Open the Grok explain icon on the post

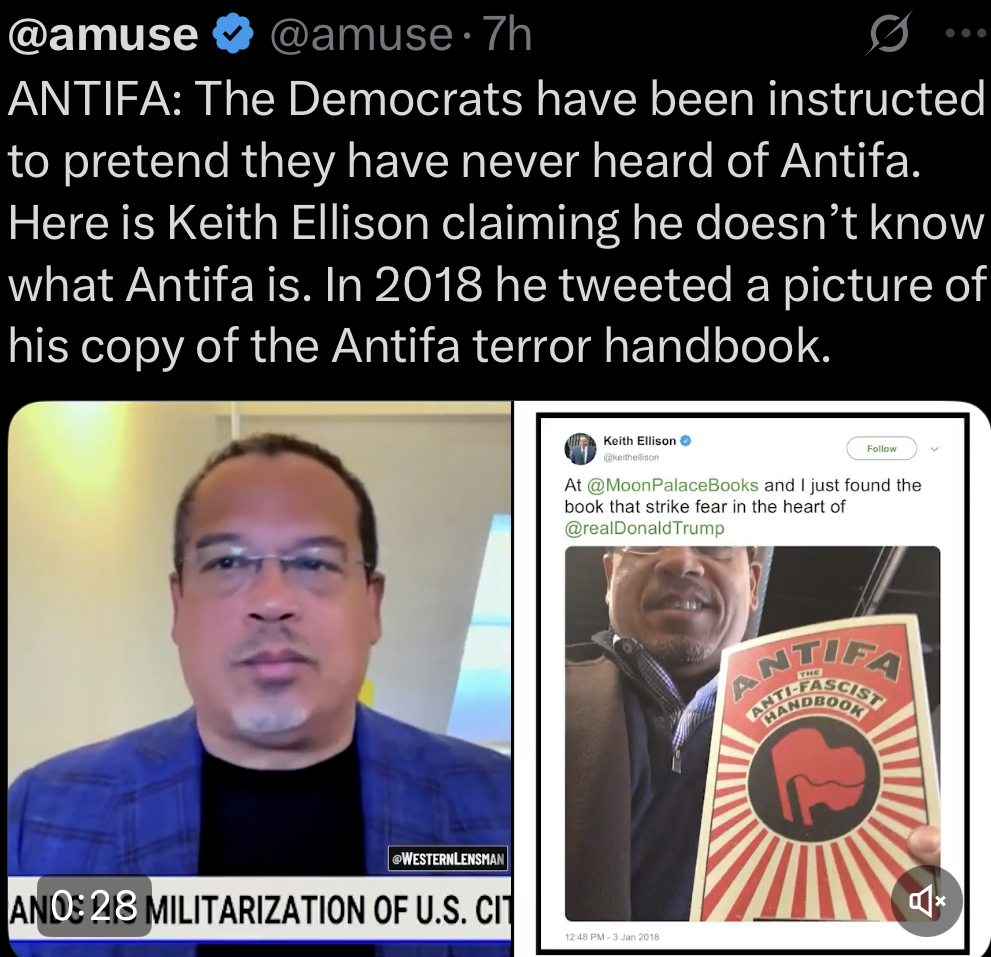[x=889, y=33]
